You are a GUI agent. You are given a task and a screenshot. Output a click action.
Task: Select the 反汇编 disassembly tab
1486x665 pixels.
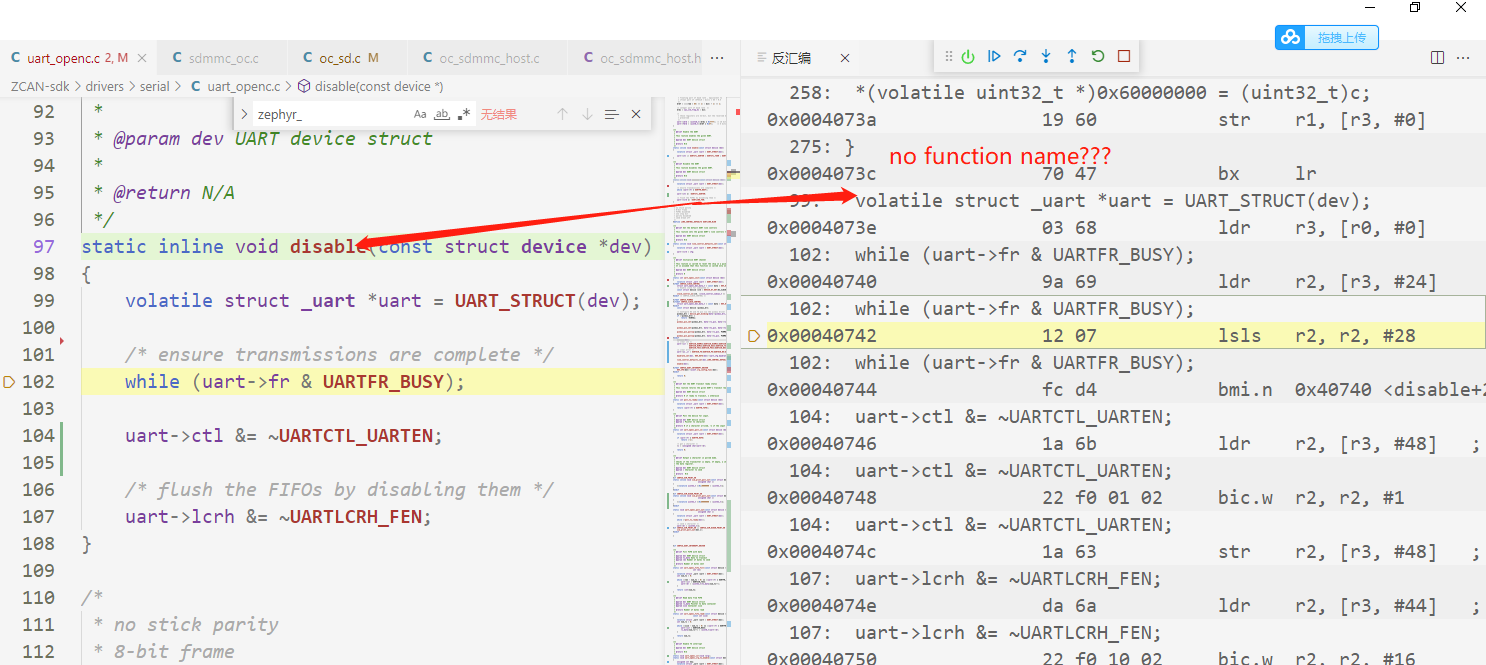pyautogui.click(x=790, y=58)
